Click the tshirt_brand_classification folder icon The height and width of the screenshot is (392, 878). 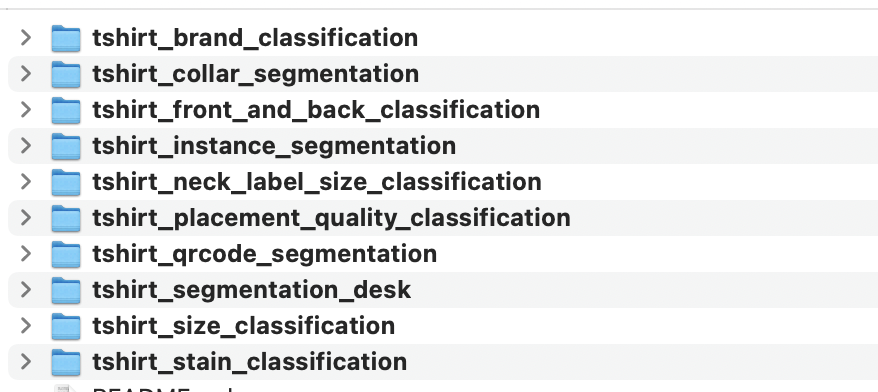coord(66,38)
